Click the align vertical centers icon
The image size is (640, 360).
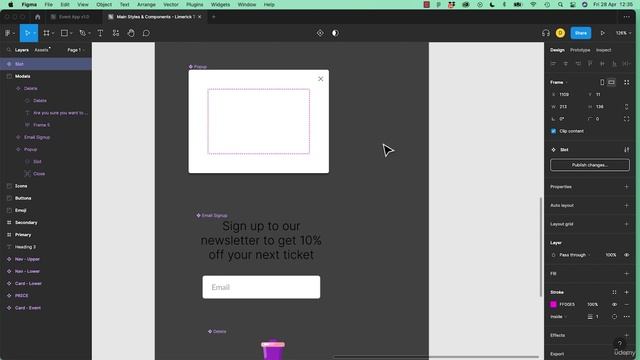pos(602,64)
